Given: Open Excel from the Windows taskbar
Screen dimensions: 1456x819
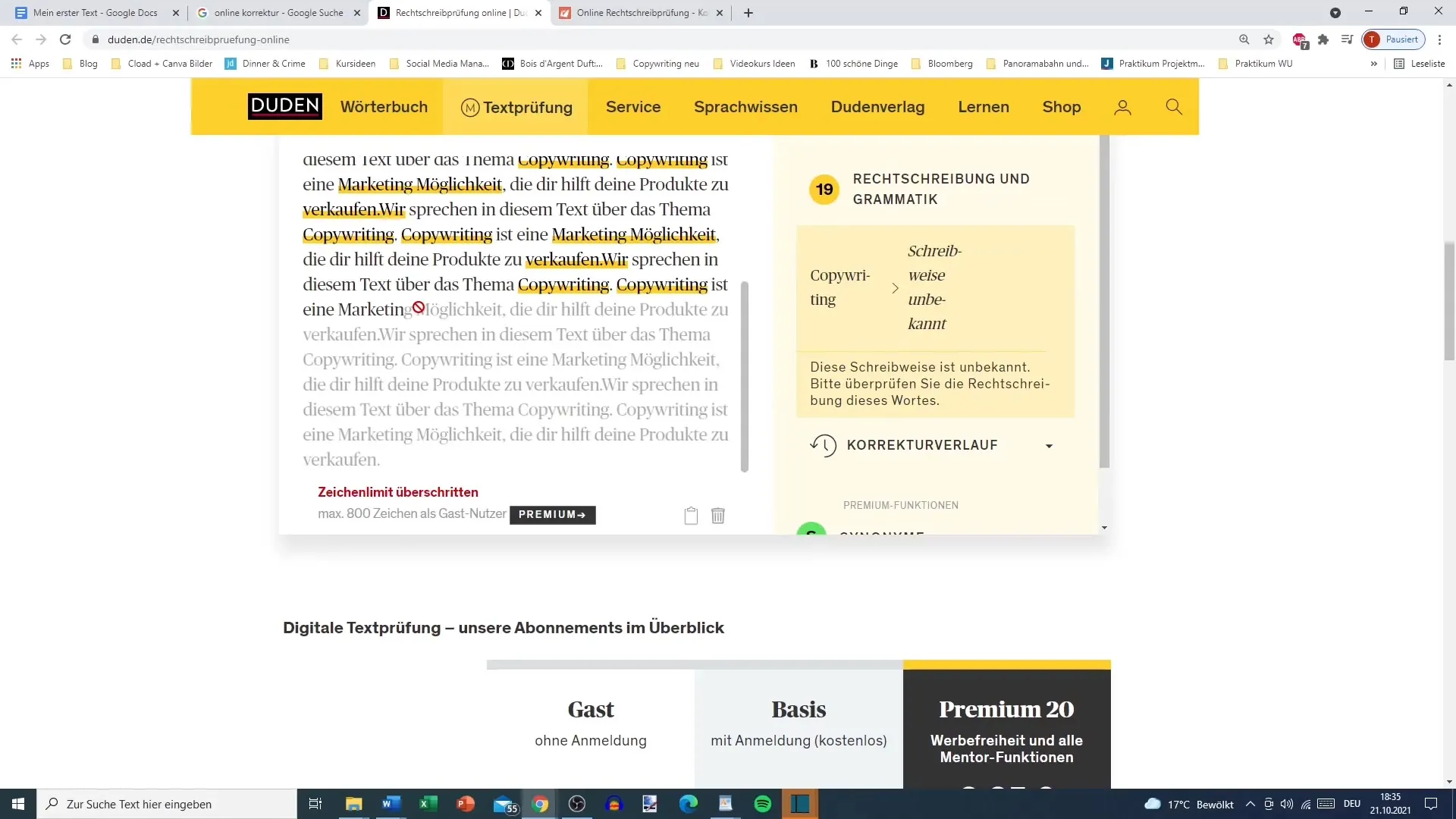Looking at the screenshot, I should (428, 804).
